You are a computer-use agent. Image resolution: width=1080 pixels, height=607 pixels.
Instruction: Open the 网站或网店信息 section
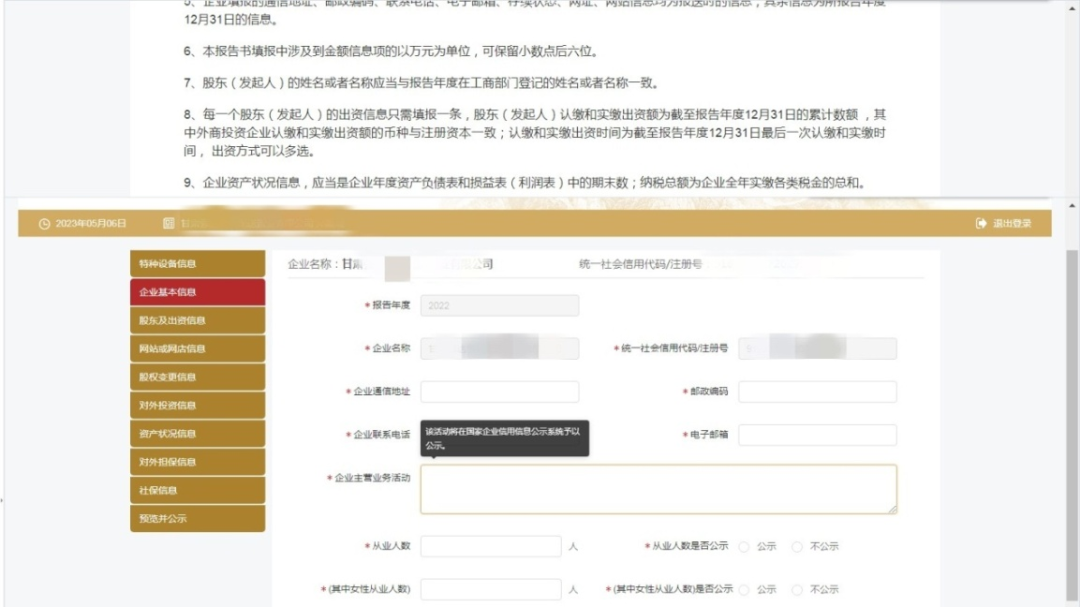(196, 348)
